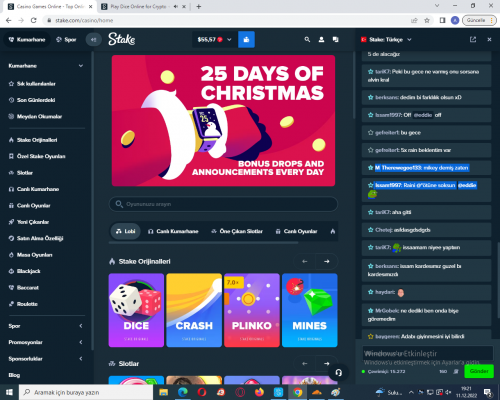
Task: Open the live support headset button
Action: click(x=339, y=372)
